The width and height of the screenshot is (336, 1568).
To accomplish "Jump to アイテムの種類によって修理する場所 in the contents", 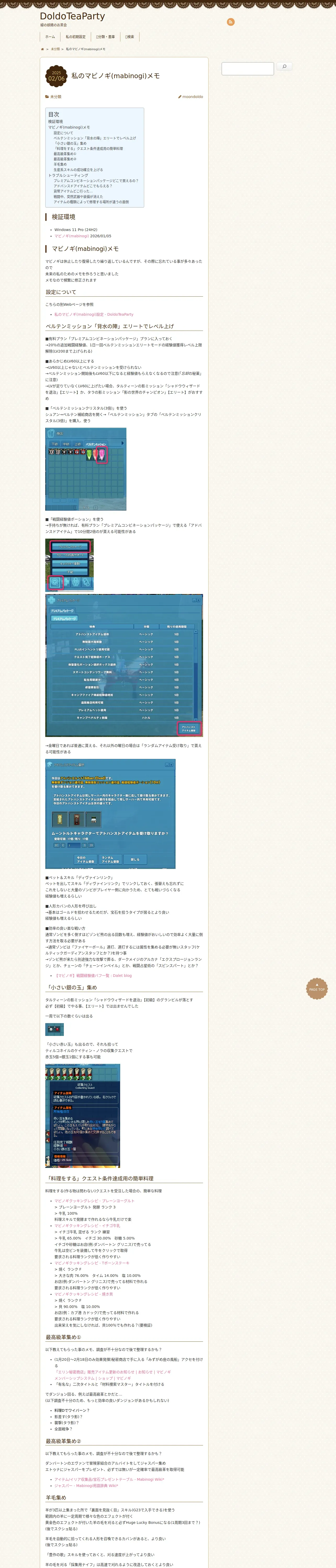I will coord(92,202).
